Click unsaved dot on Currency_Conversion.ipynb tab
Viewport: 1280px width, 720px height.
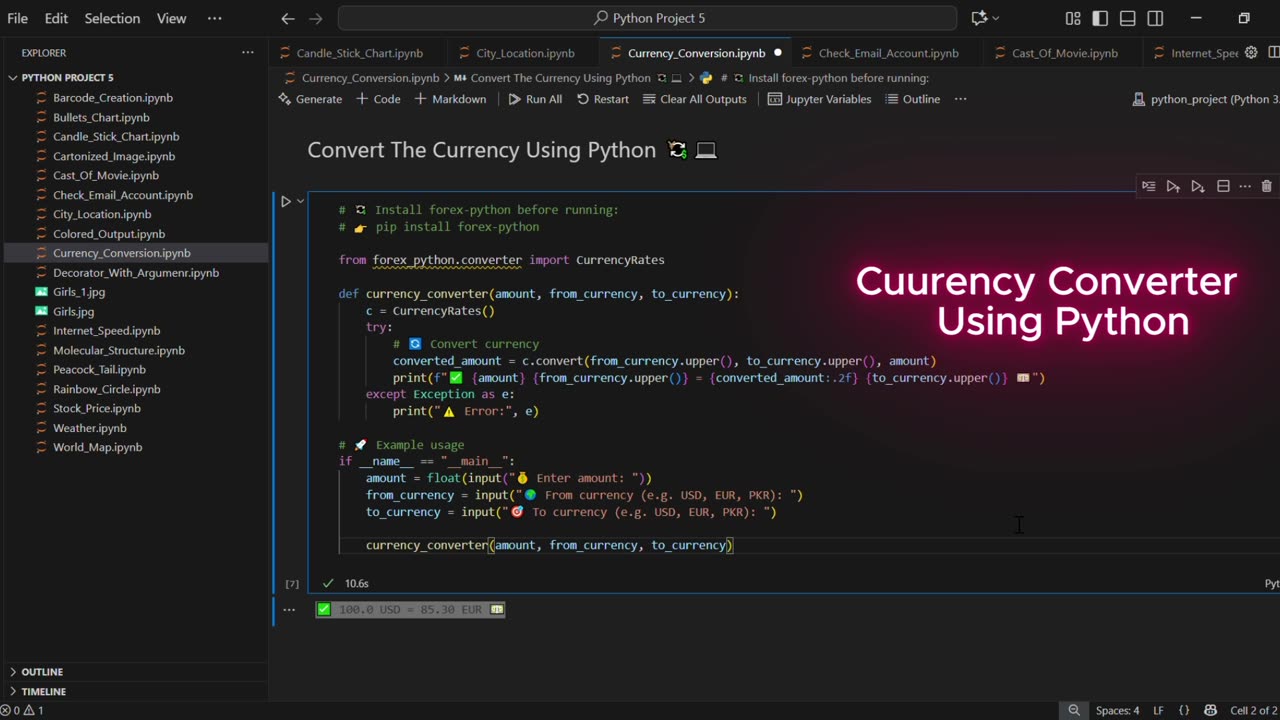tap(777, 53)
